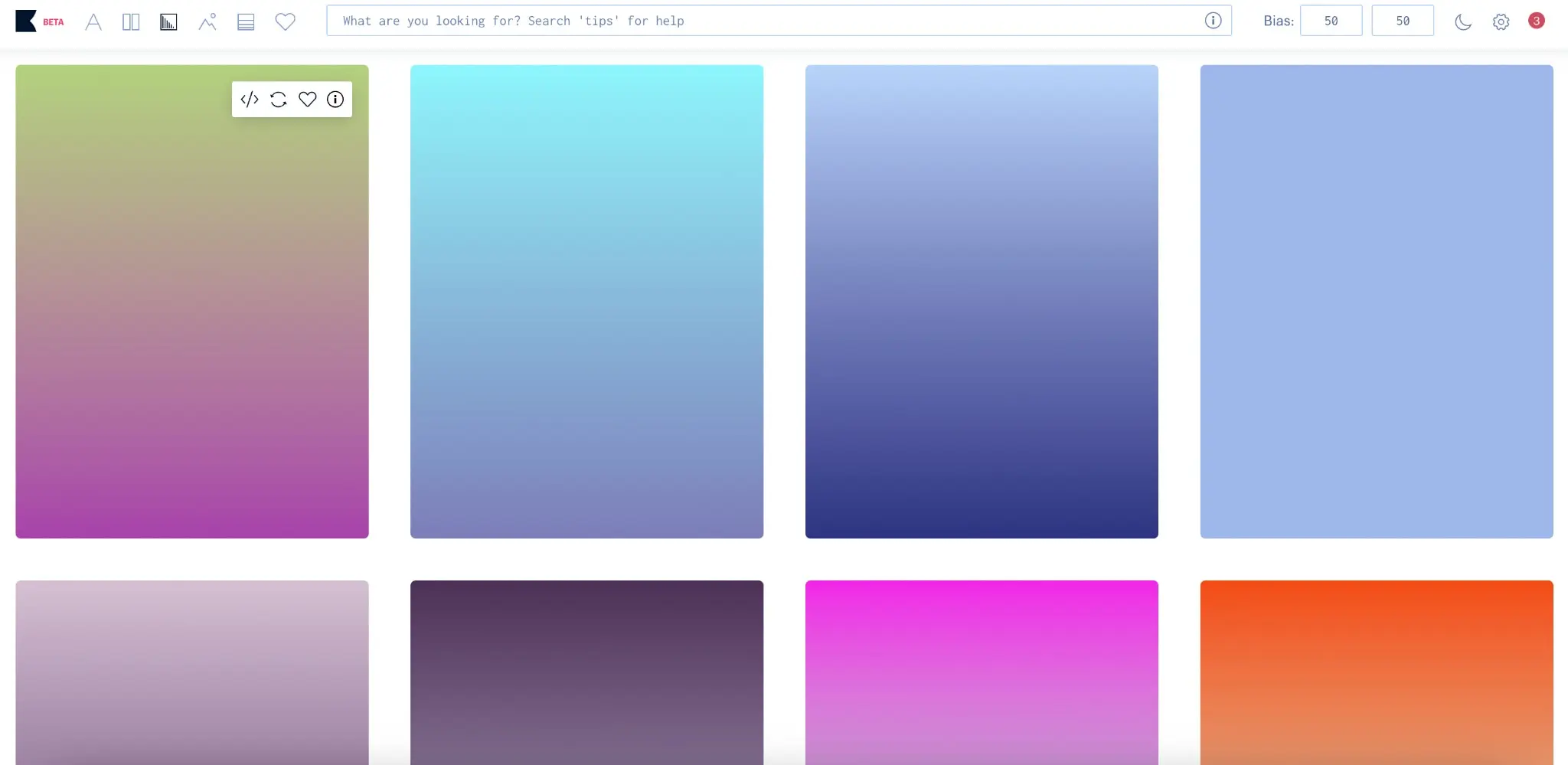This screenshot has width=1568, height=765.
Task: Select the bright magenta gradient card
Action: pos(981,672)
